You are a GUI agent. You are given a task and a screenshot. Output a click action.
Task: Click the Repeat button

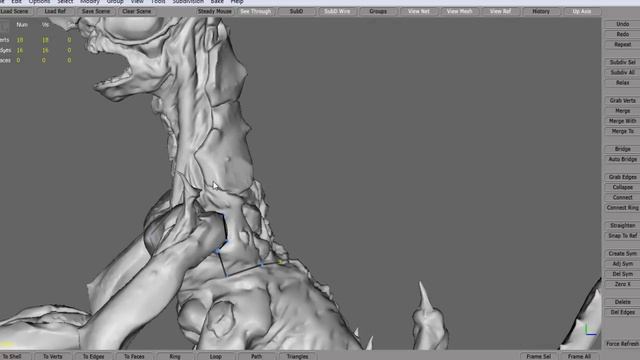tap(622, 44)
